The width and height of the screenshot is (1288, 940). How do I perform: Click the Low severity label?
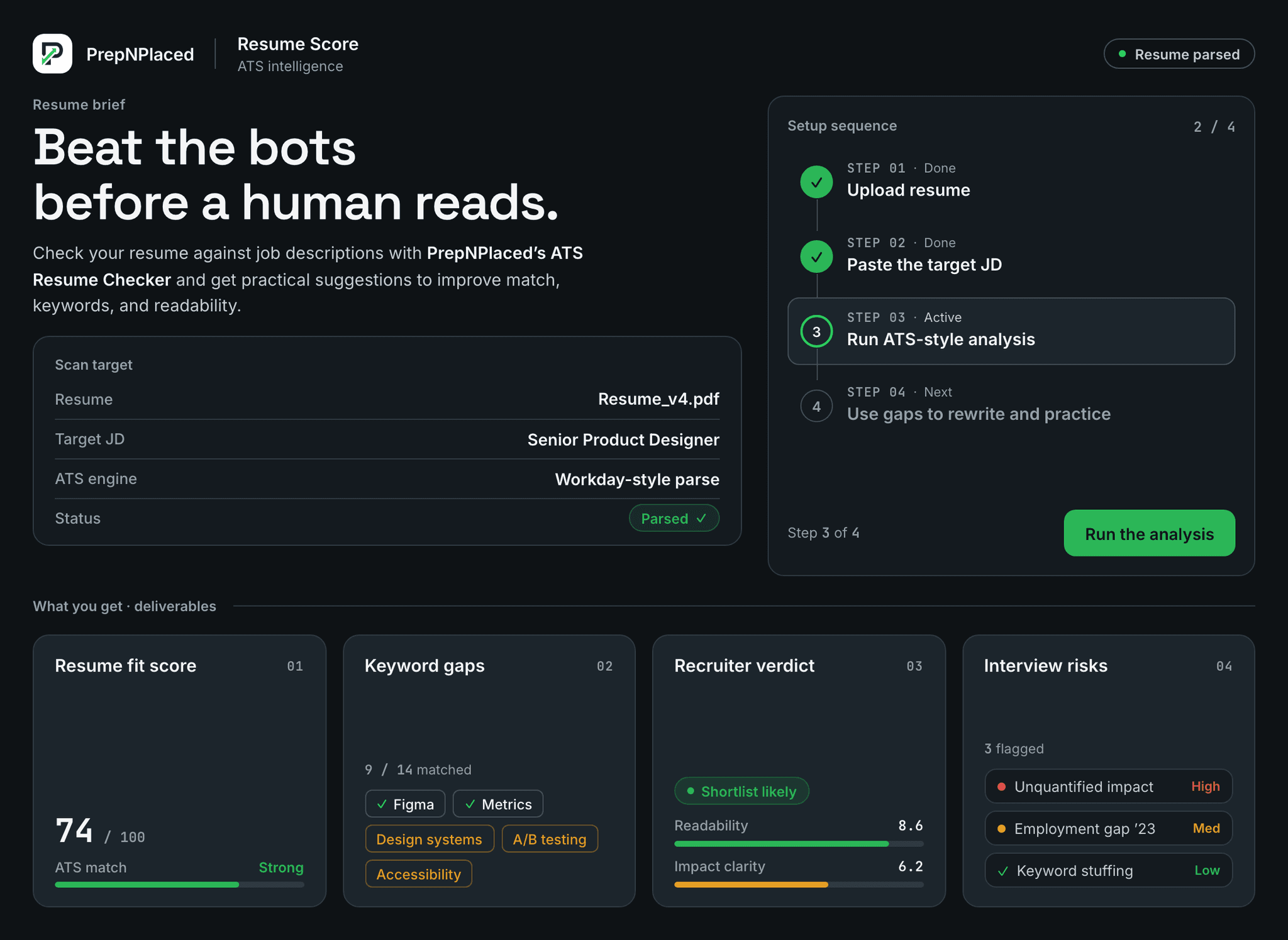coord(1207,871)
